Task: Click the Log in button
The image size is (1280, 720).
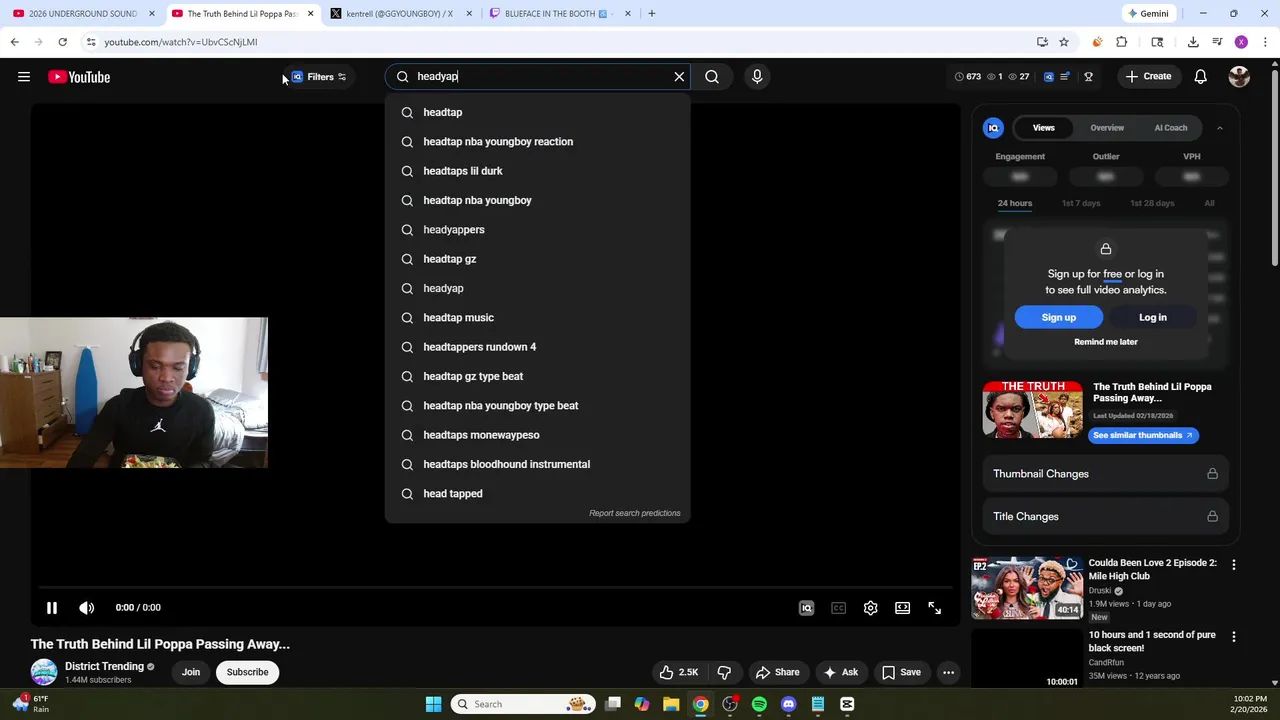Action: 1152,317
